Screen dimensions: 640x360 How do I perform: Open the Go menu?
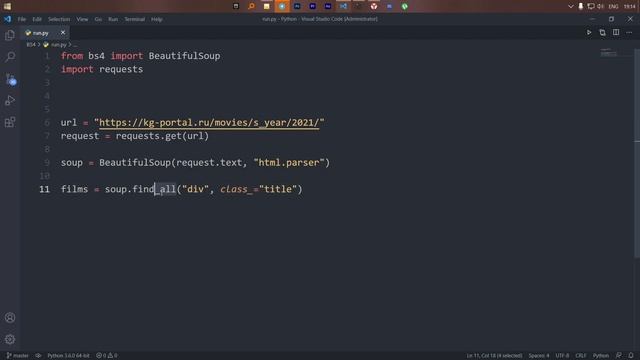tap(98, 19)
